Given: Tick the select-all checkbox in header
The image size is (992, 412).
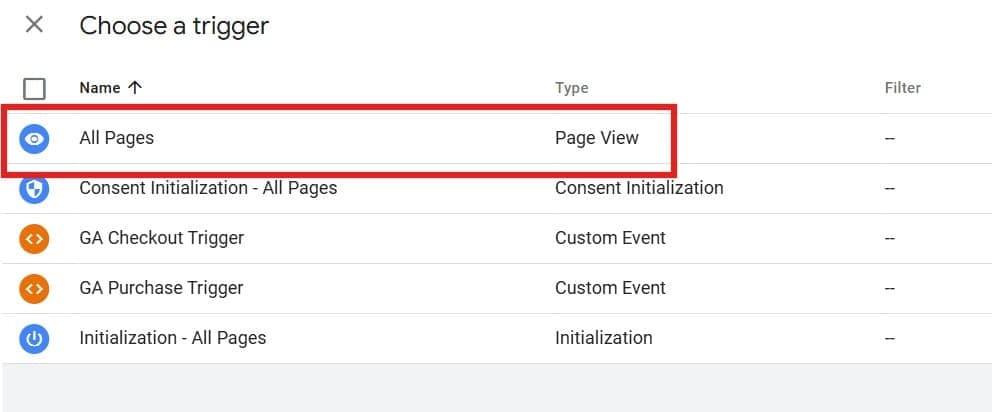Looking at the screenshot, I should 34,88.
